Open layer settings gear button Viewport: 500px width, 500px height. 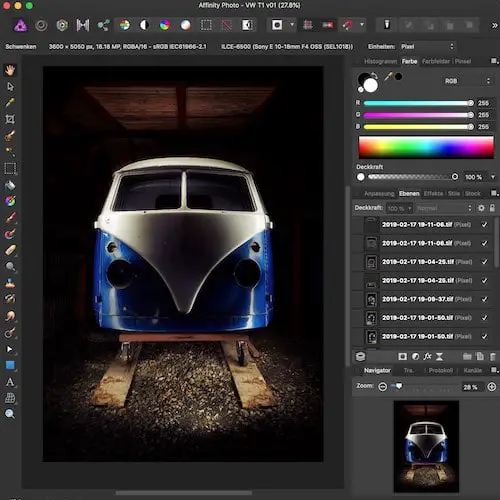tap(481, 208)
